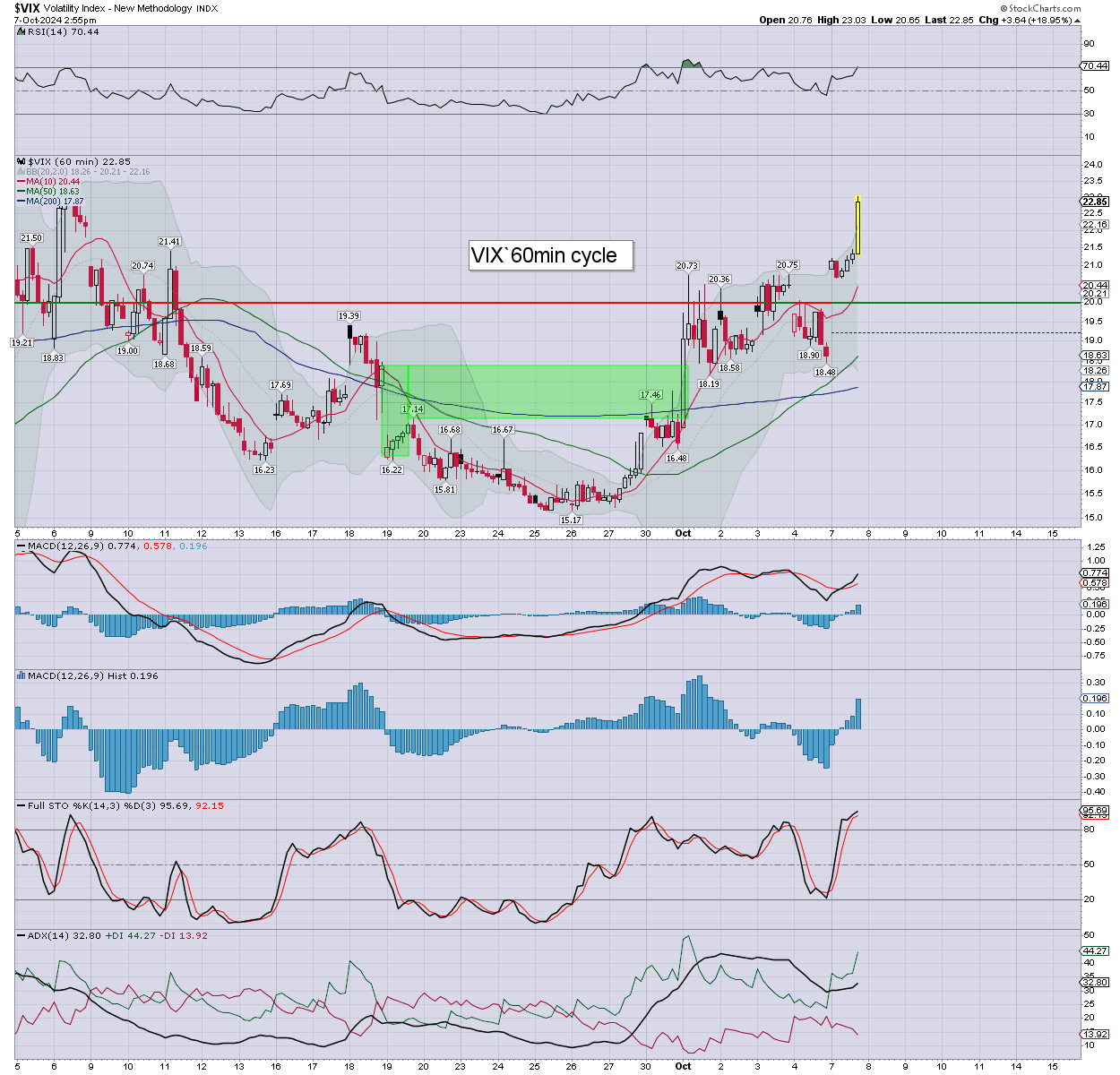Click the Oct label on the date axis
The width and height of the screenshot is (1120, 1075).
(683, 533)
